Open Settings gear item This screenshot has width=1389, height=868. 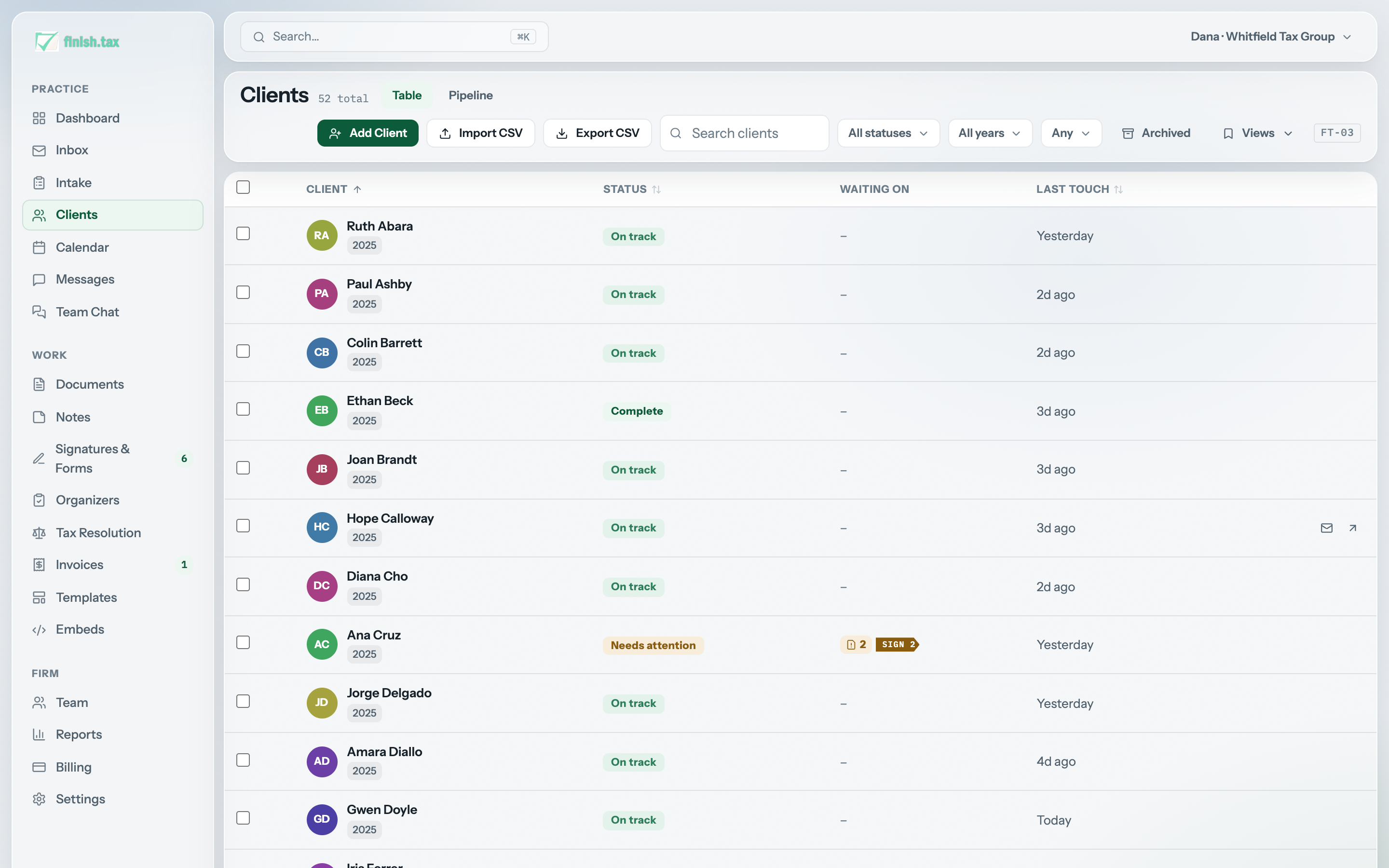pos(112,799)
